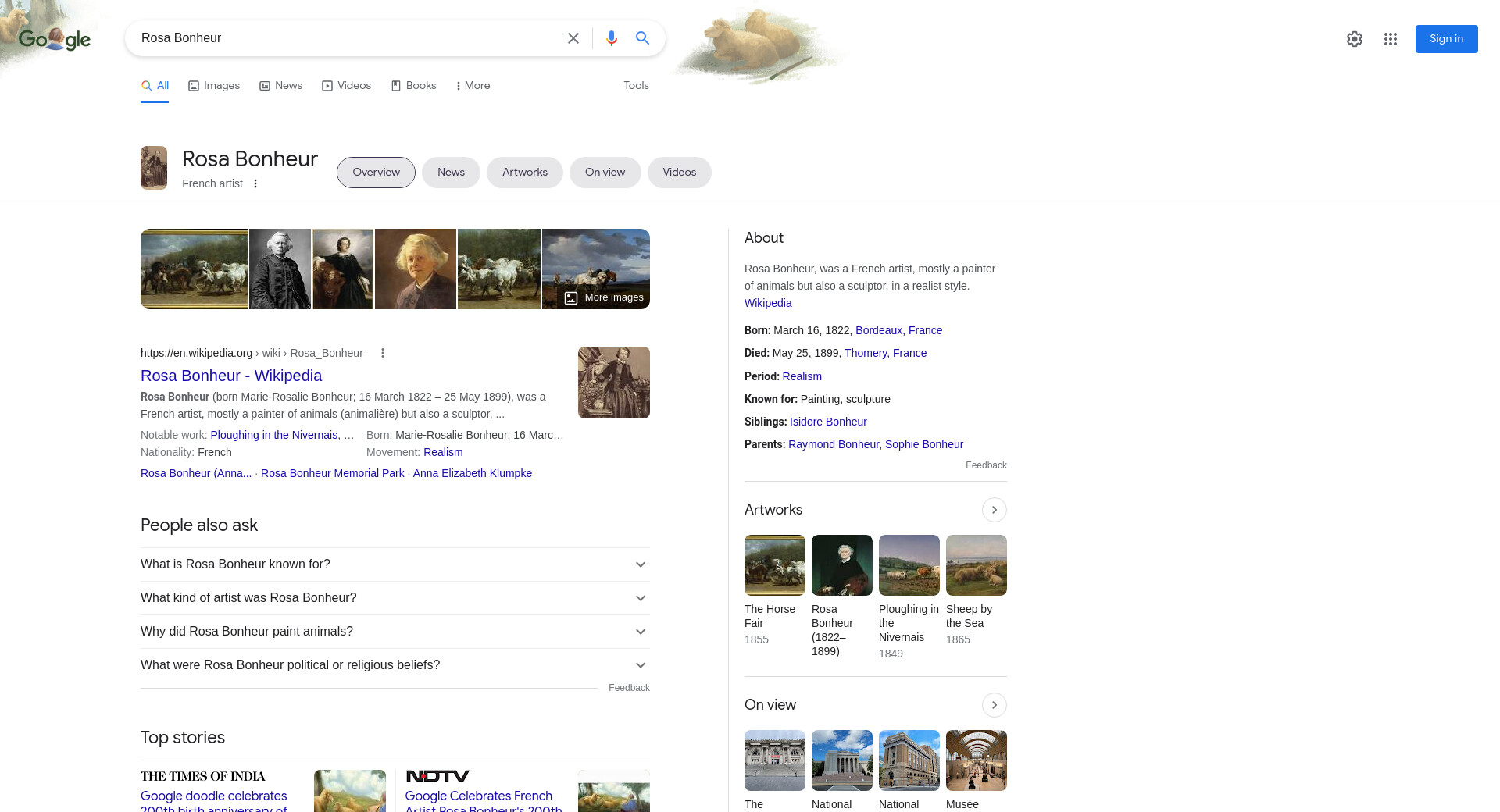
Task: Open the settings gear icon
Action: [1354, 39]
